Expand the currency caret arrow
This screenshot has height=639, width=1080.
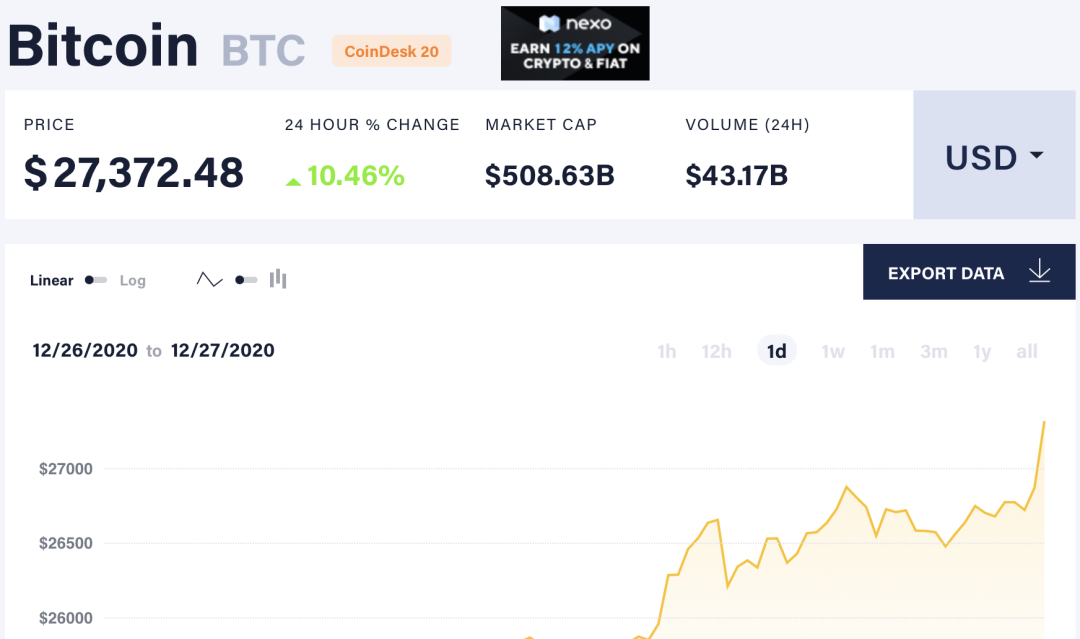(1036, 156)
